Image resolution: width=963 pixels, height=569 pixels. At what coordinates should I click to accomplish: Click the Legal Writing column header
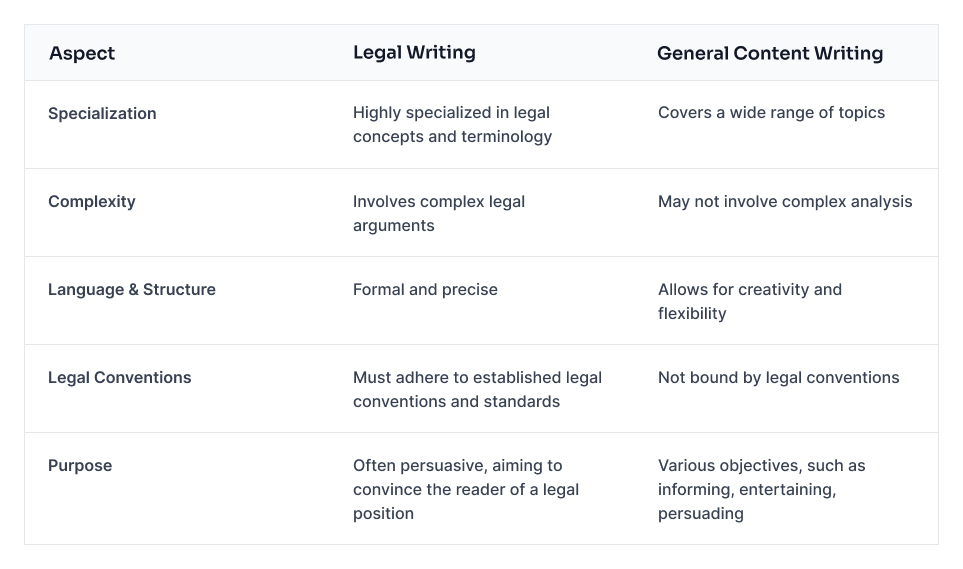click(414, 52)
